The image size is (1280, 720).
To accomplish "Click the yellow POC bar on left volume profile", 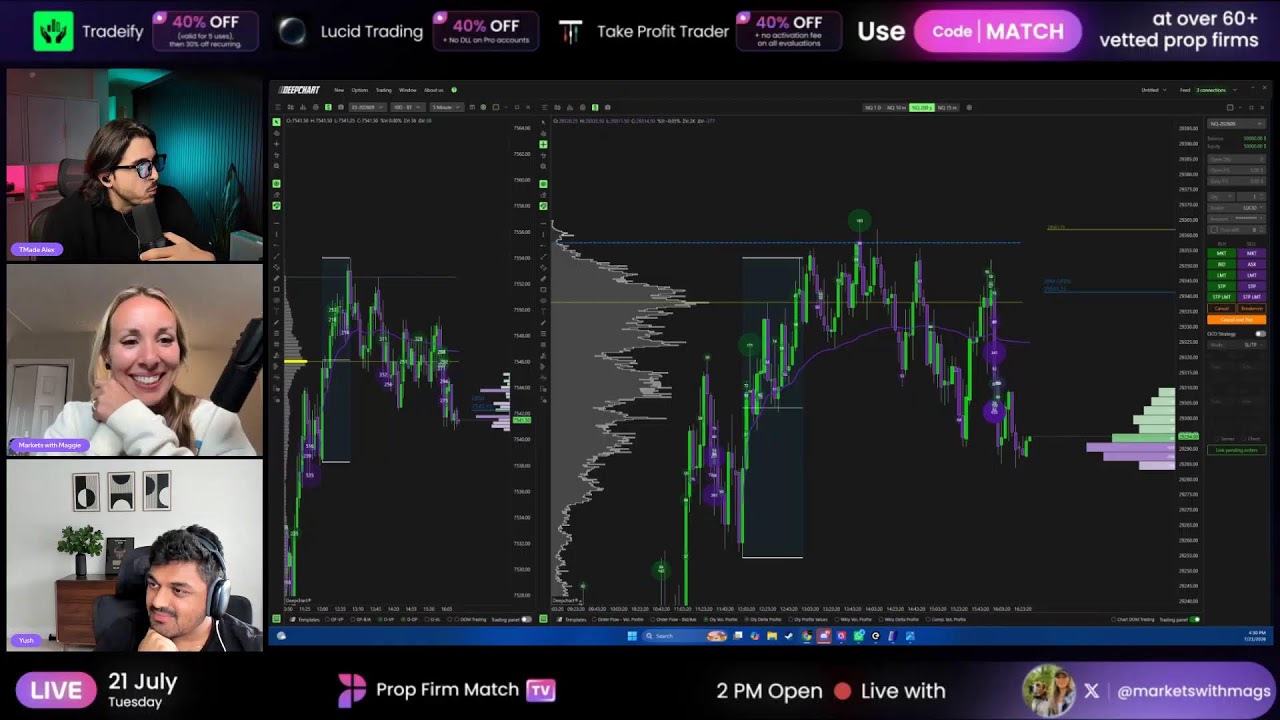I will (296, 361).
